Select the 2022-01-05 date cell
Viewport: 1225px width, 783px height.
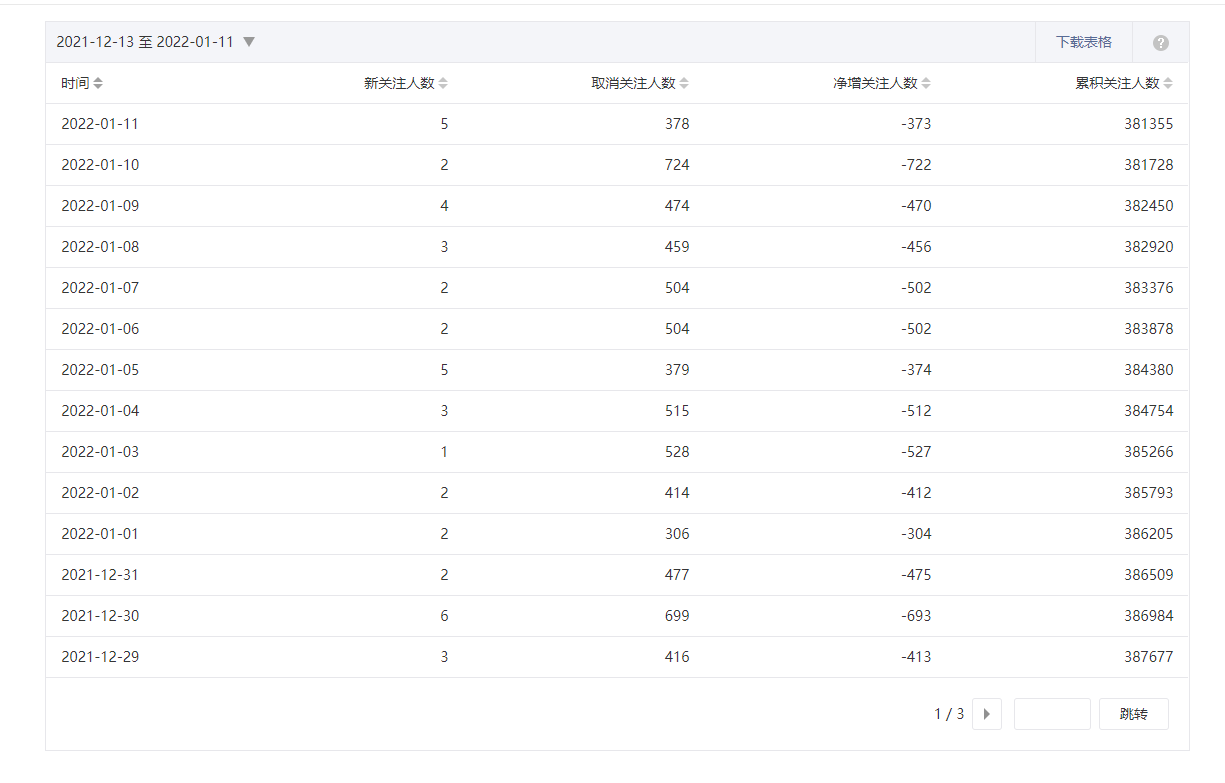[100, 370]
